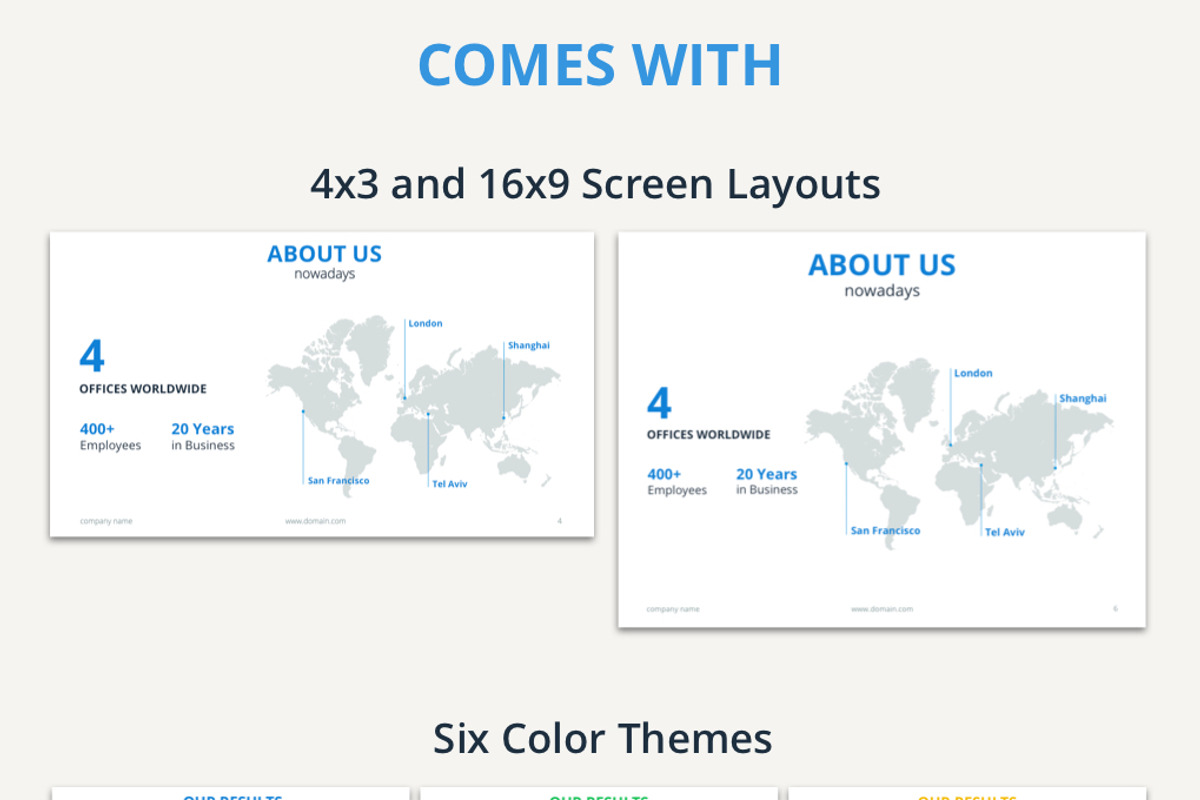This screenshot has height=800, width=1200.
Task: Click "OFFICES WORLDWIDE" in the widescreen slide
Action: point(143,389)
